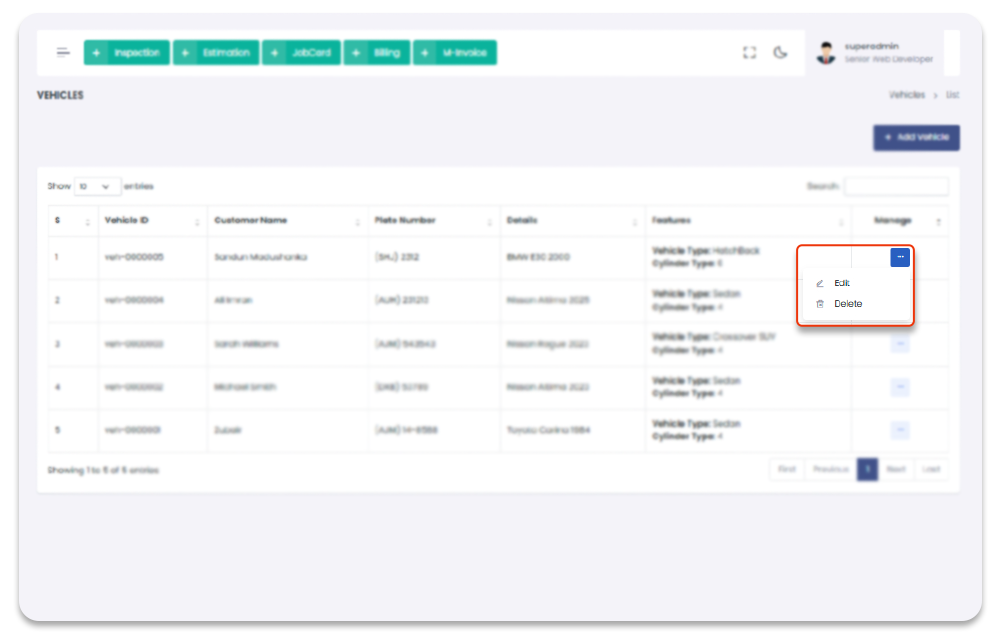
Task: Choose Delete from the row action menu
Action: [x=847, y=304]
